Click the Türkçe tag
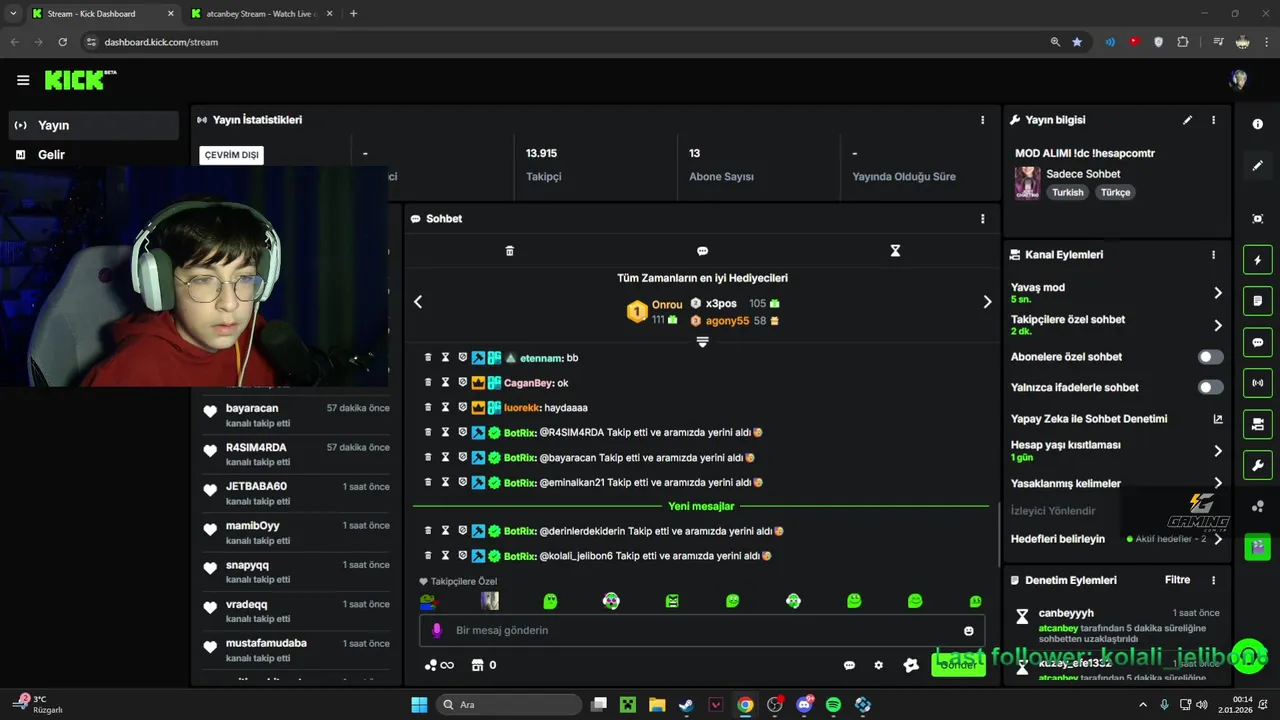 pyautogui.click(x=1115, y=192)
